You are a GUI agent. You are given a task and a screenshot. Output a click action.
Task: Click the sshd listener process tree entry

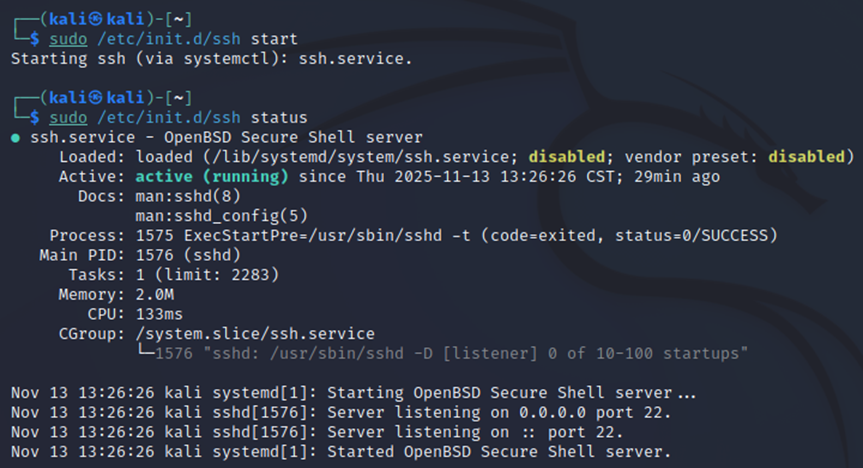pyautogui.click(x=443, y=353)
